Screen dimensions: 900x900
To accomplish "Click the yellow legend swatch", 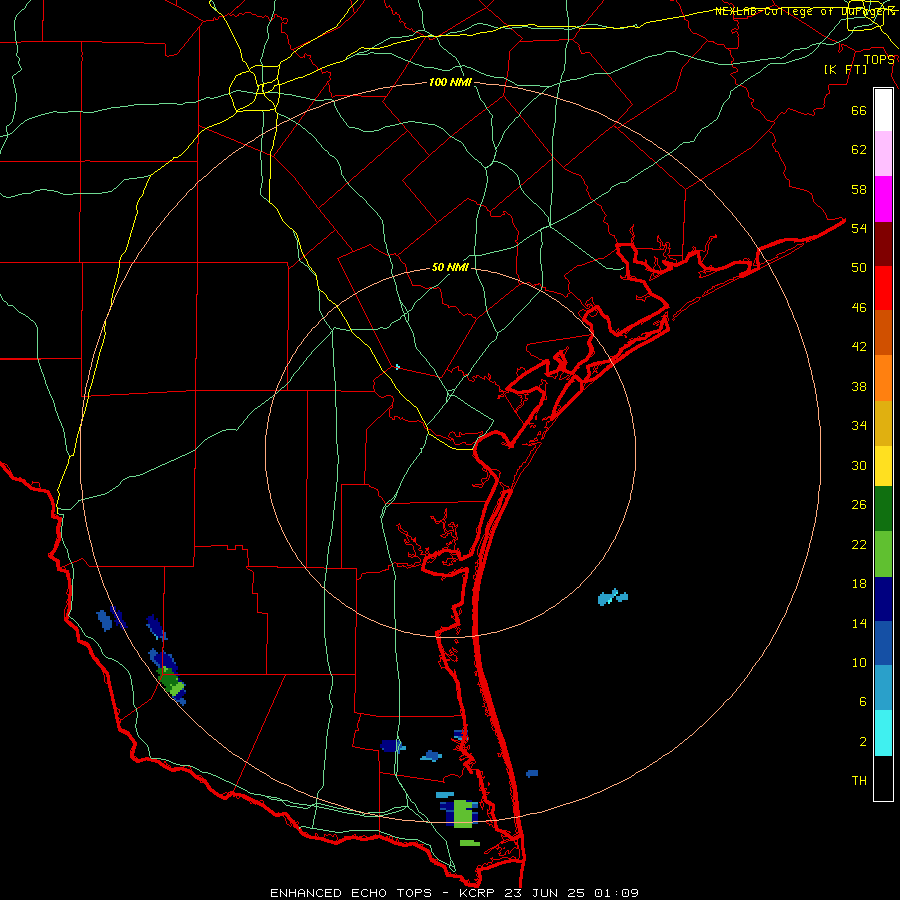I will click(x=883, y=466).
